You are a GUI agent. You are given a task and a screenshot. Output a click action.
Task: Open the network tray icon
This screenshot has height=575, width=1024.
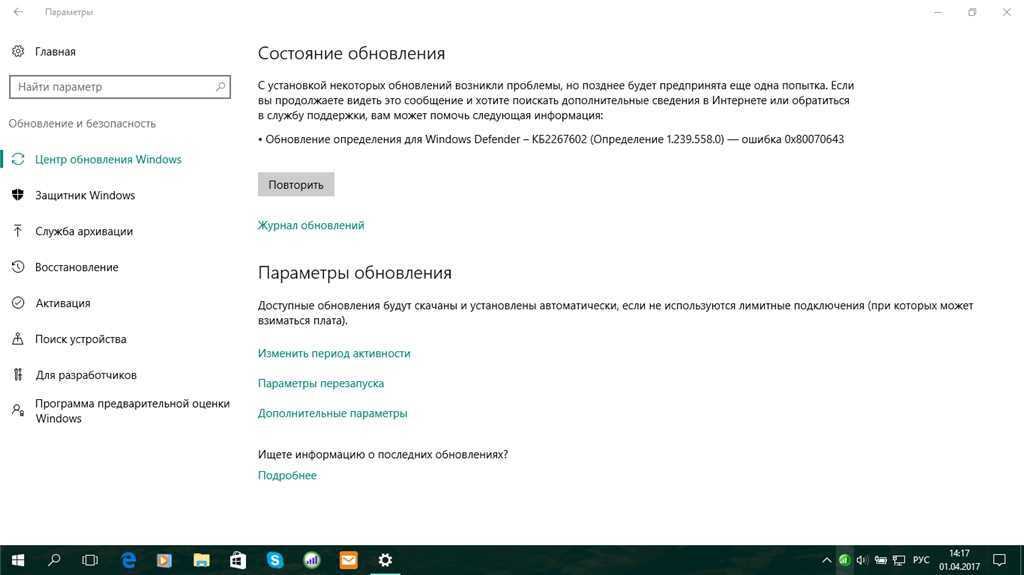(899, 560)
